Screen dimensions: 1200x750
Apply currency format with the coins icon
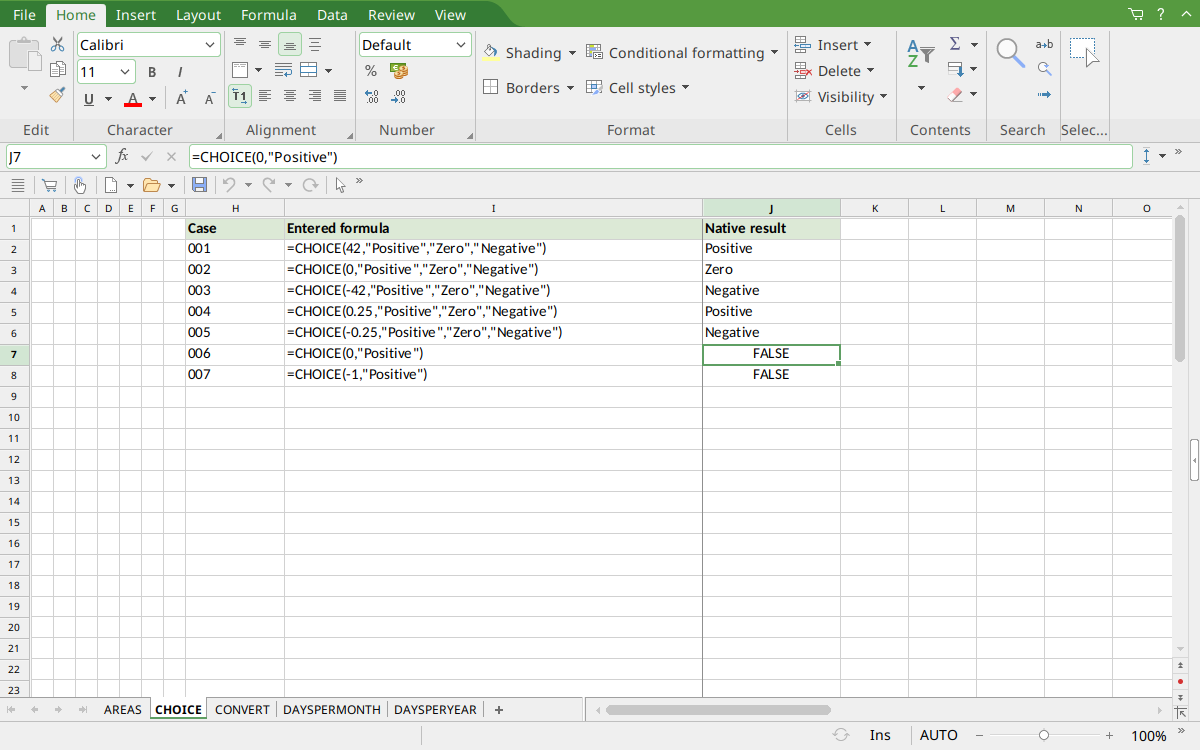(x=399, y=71)
